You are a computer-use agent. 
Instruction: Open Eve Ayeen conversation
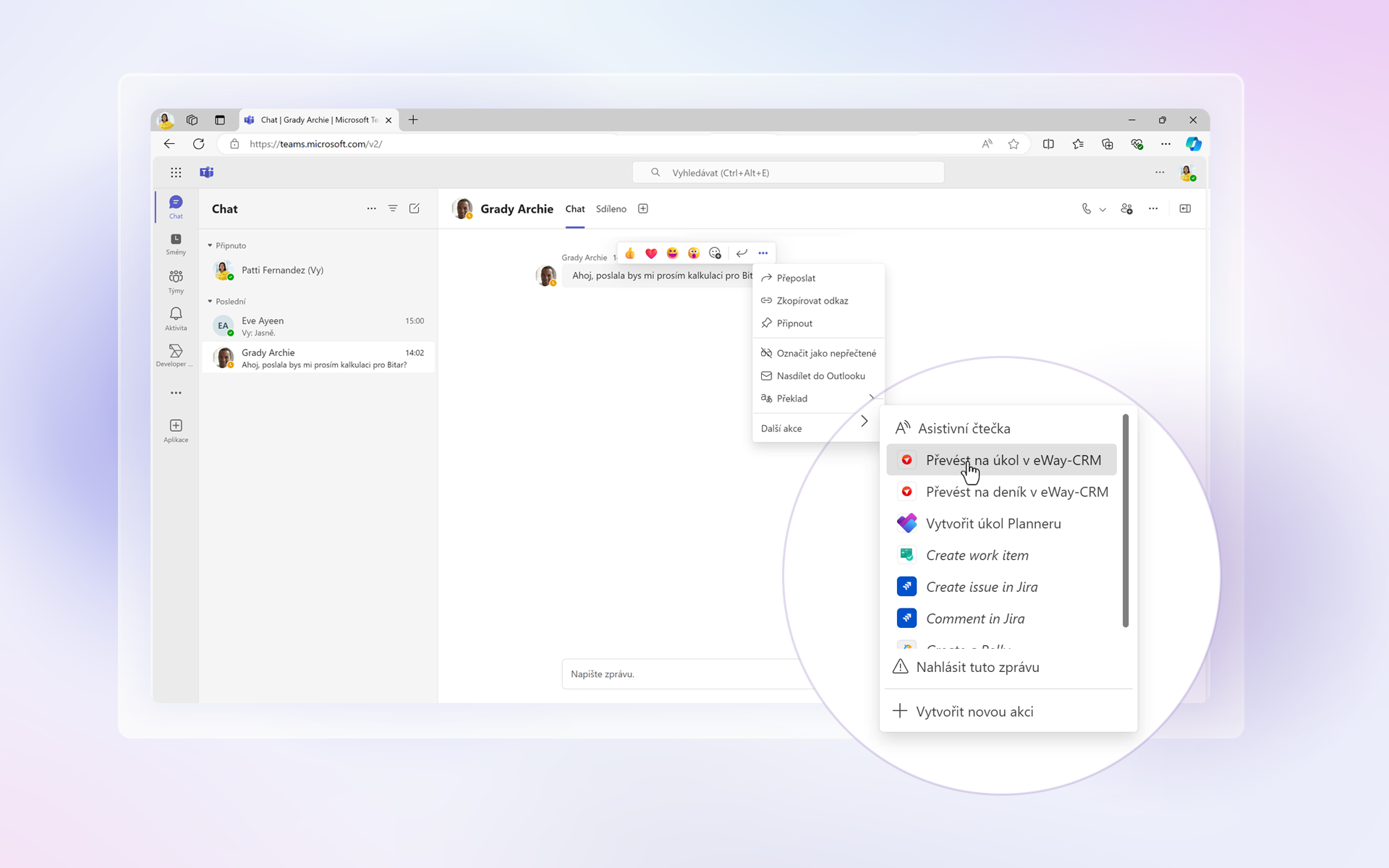[318, 326]
